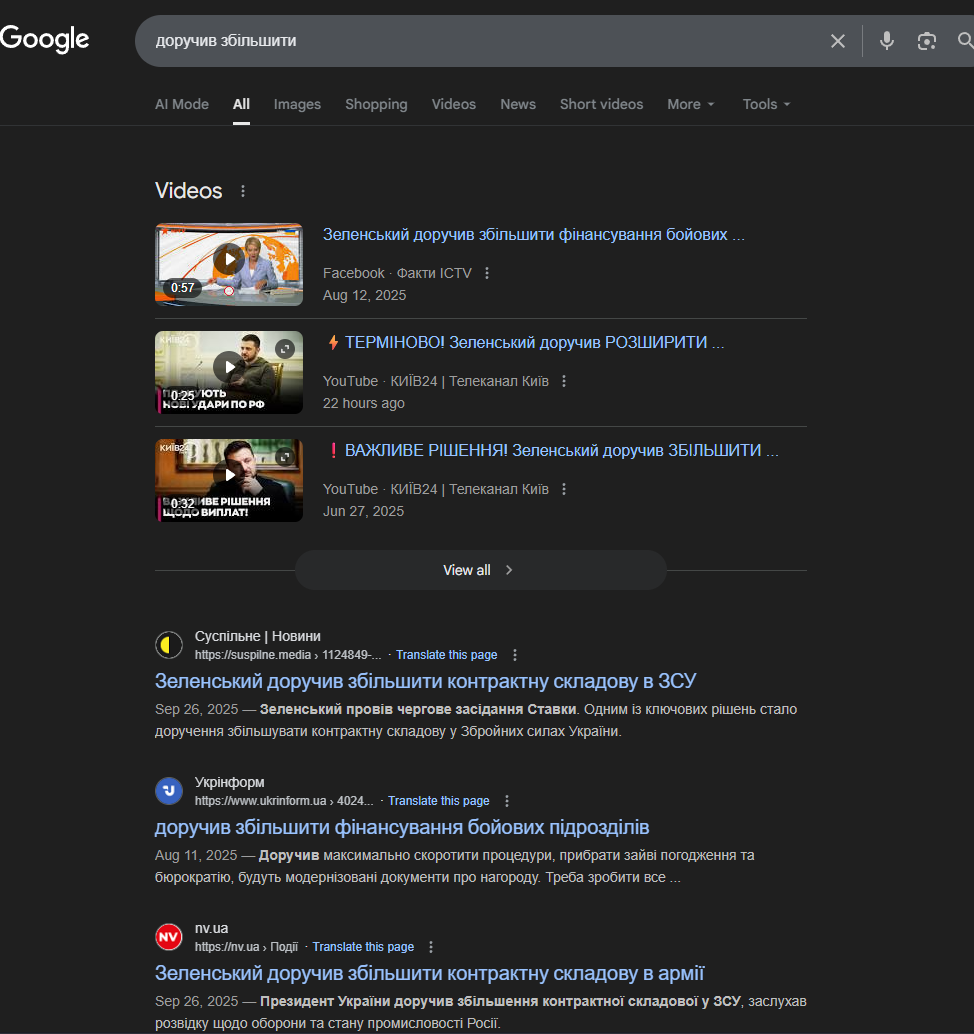974x1034 pixels.
Task: Open the Суспільне article about контрактну складову в ЗСУ
Action: point(425,681)
